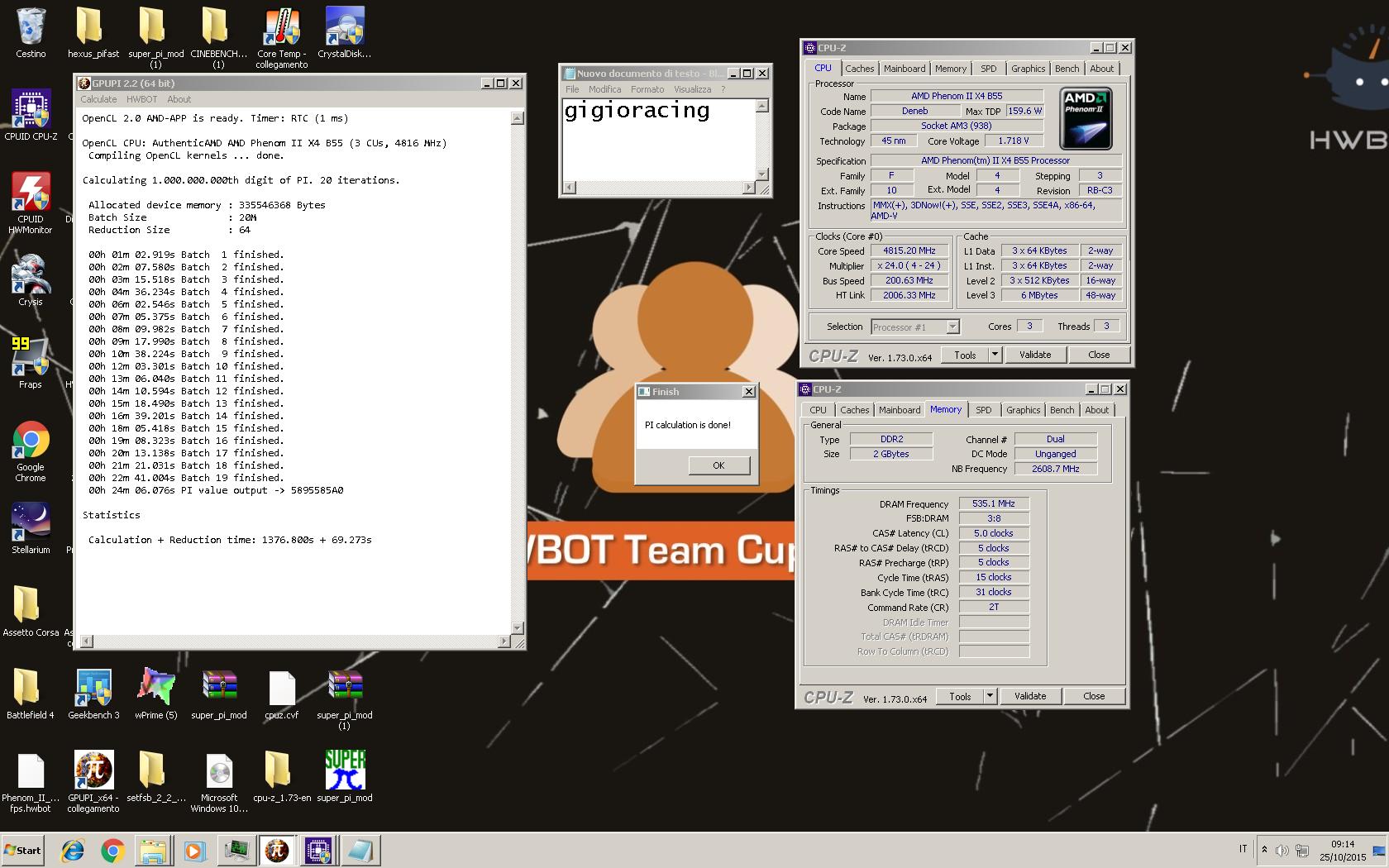Viewport: 1389px width, 868px height.
Task: Launch Stellarium desktop shortcut
Action: 31,529
